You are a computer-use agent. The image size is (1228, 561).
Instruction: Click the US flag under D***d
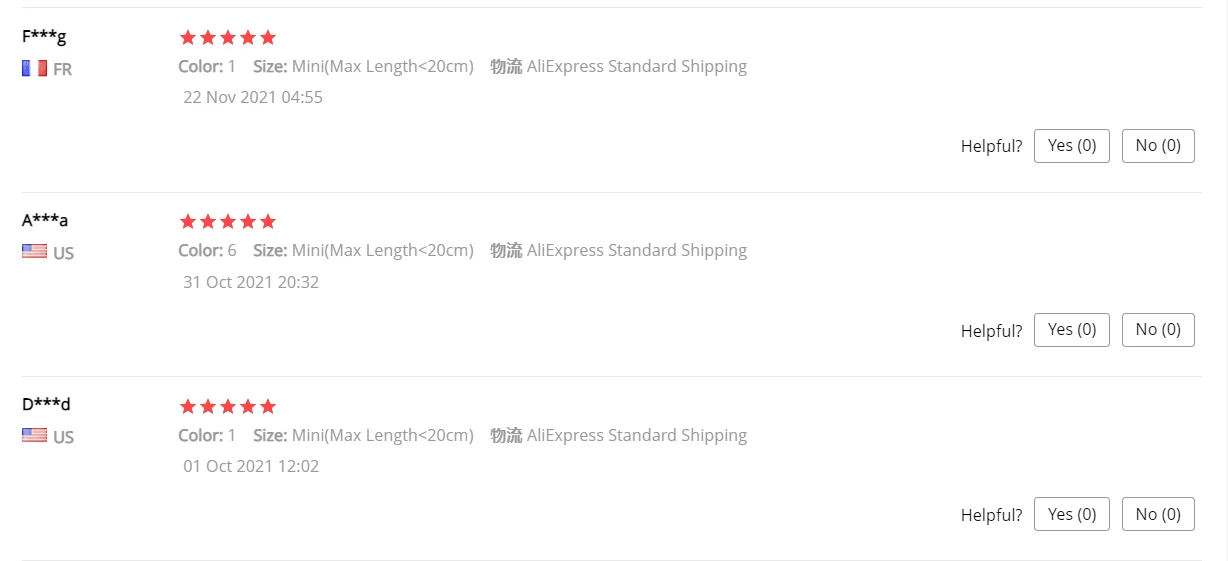(34, 436)
